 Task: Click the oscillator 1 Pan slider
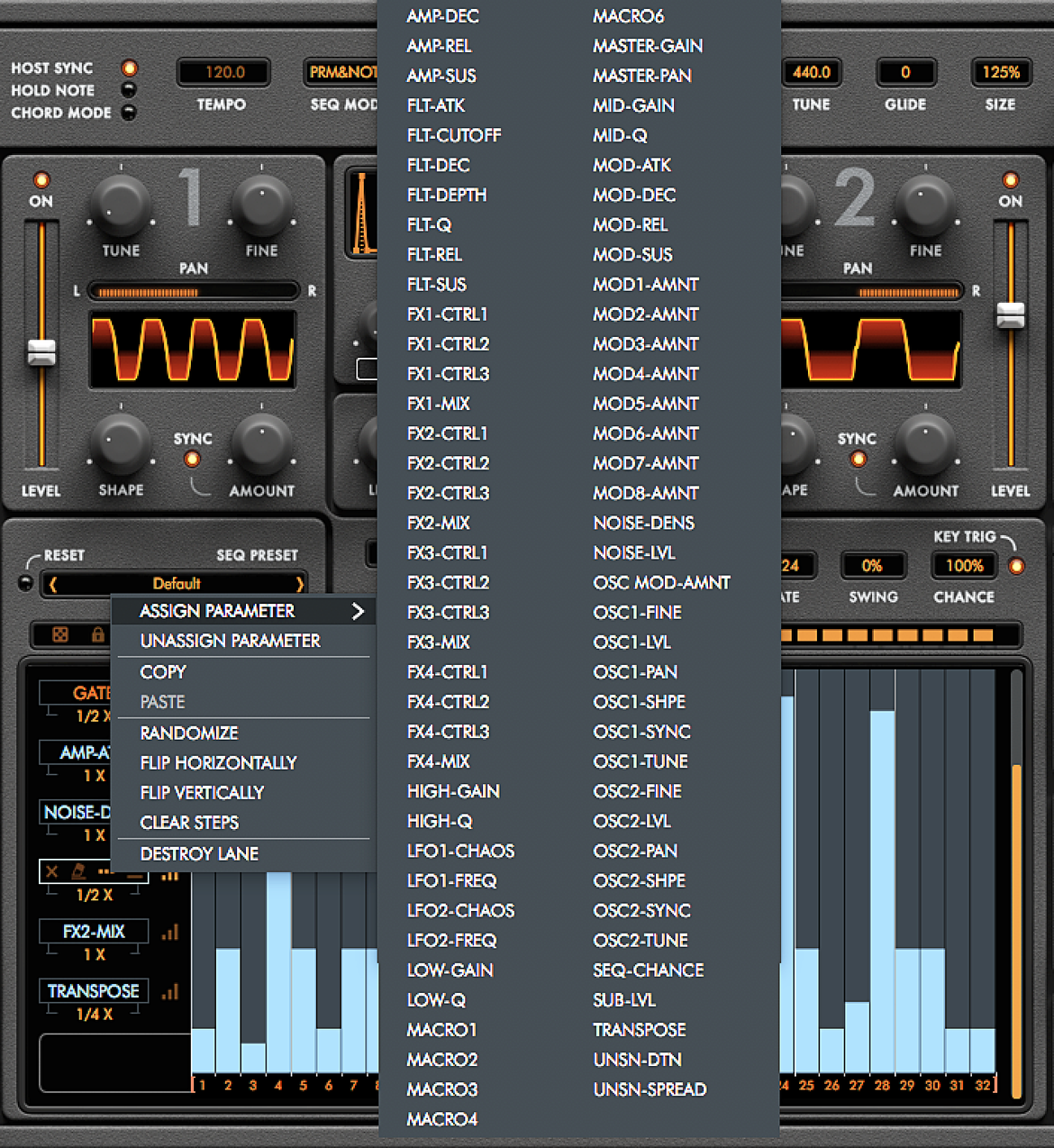click(195, 291)
